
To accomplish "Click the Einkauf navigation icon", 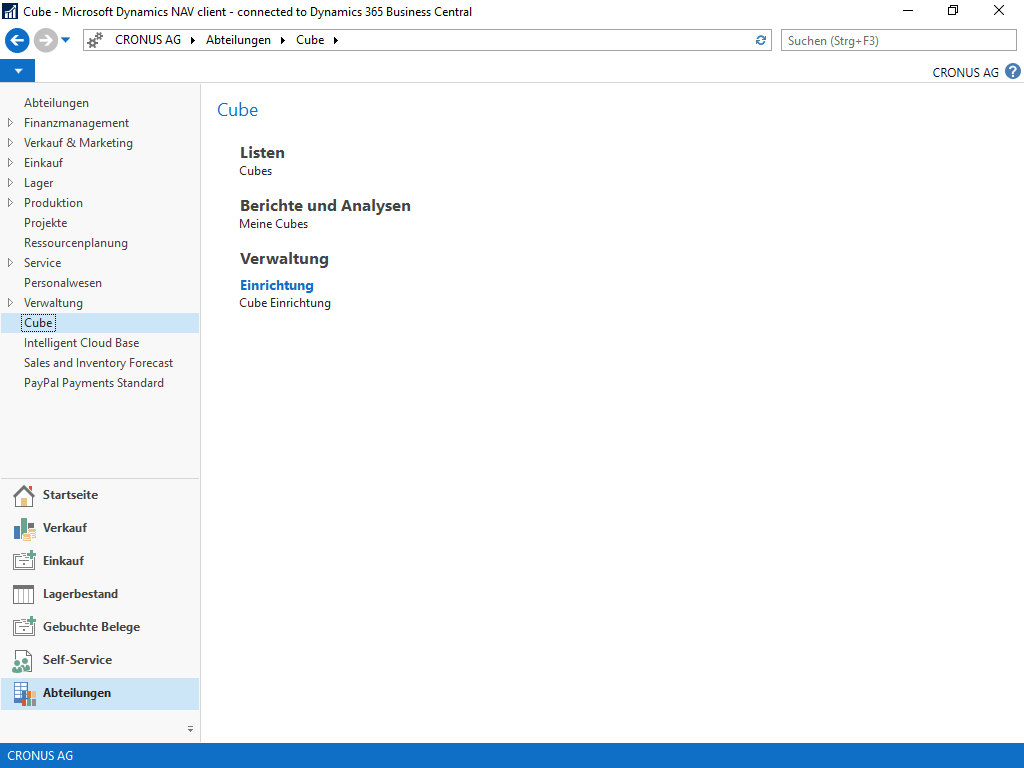I will coord(24,560).
